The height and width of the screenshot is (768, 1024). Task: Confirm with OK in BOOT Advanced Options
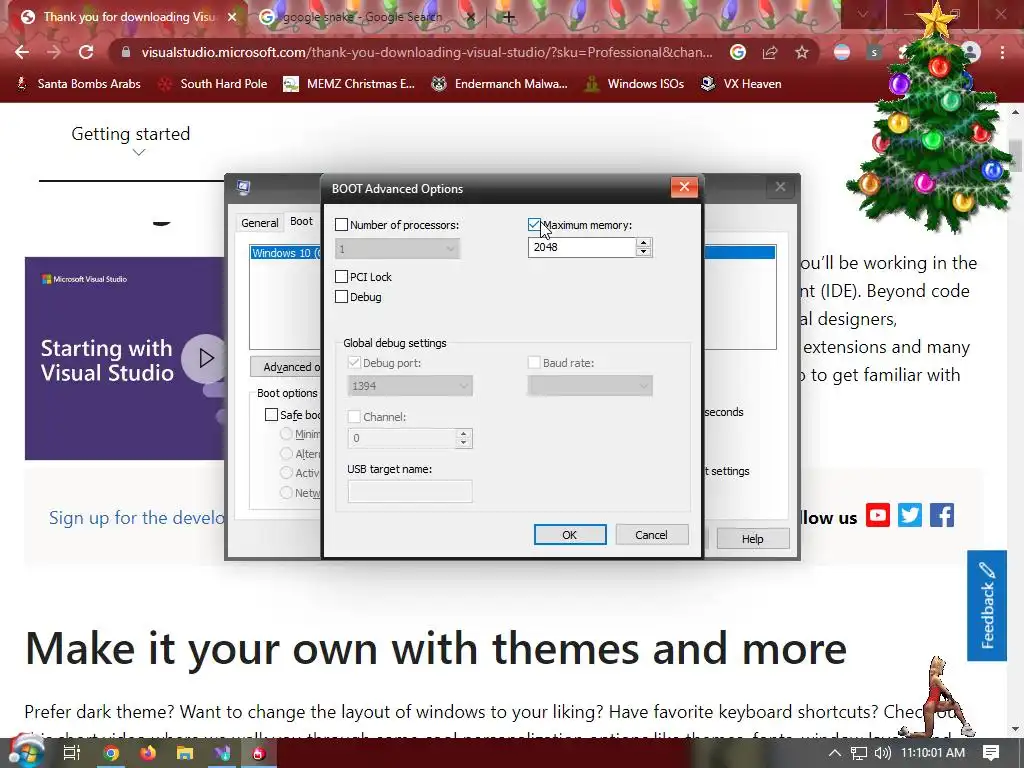pos(569,535)
